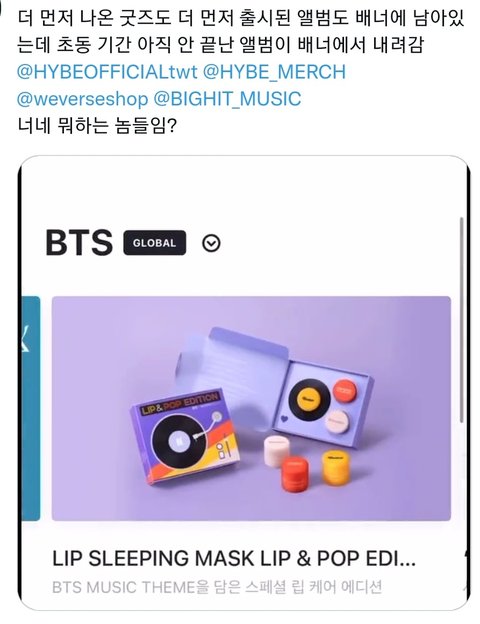Expand the circled chevron dropdown beside GLOBAL
The image size is (480, 624).
coord(211,243)
